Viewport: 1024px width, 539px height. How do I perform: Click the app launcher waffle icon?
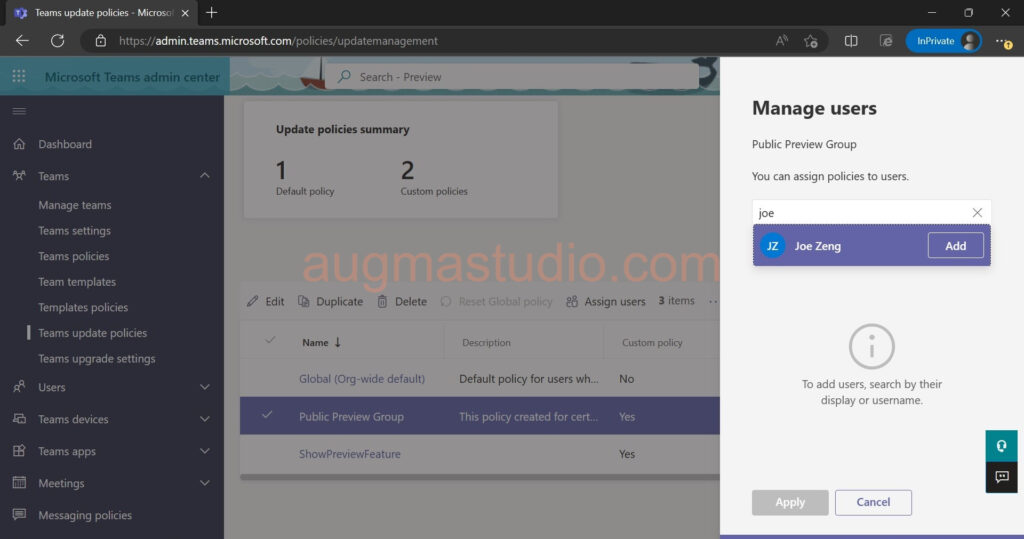point(19,77)
